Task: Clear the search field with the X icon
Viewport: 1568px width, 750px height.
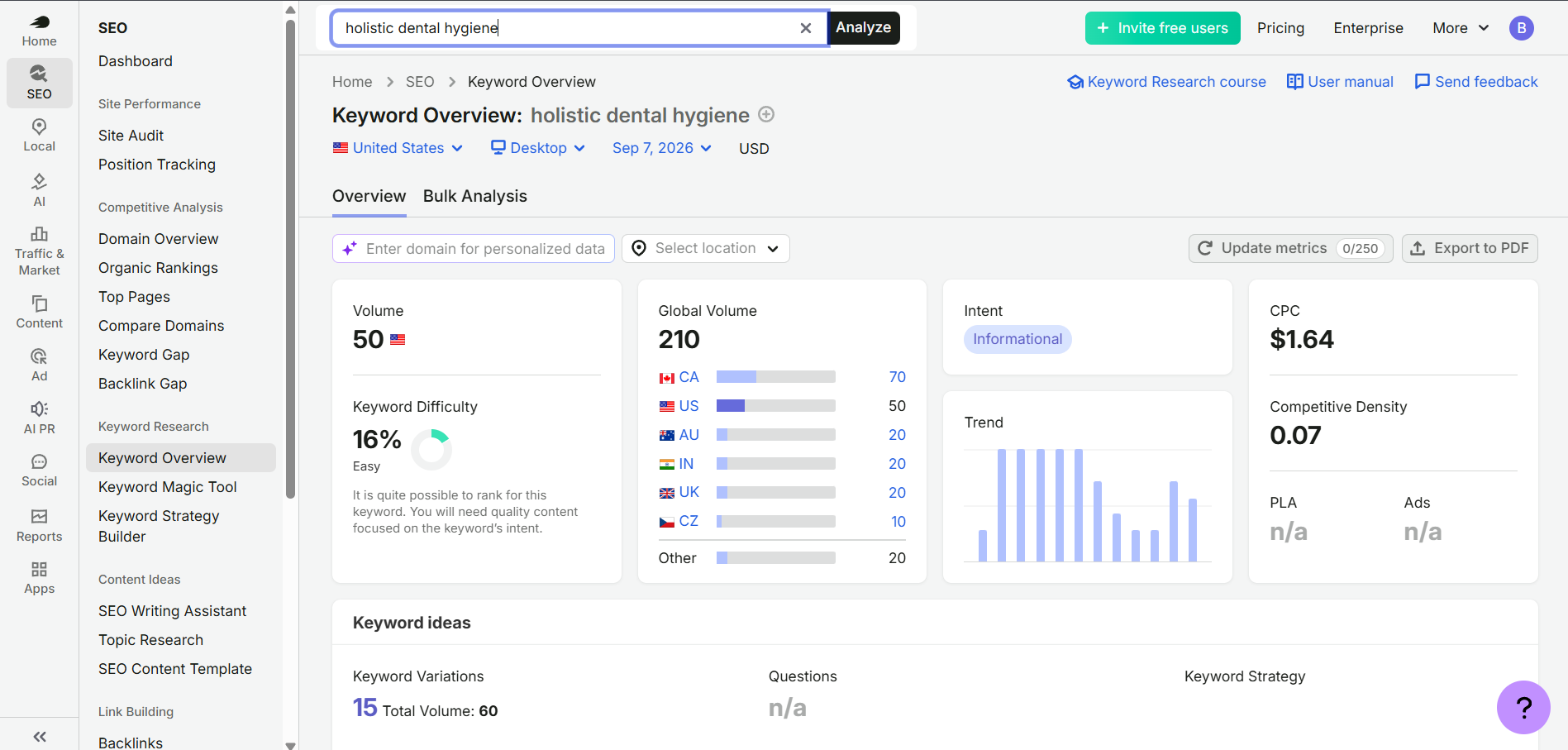Action: (x=806, y=28)
